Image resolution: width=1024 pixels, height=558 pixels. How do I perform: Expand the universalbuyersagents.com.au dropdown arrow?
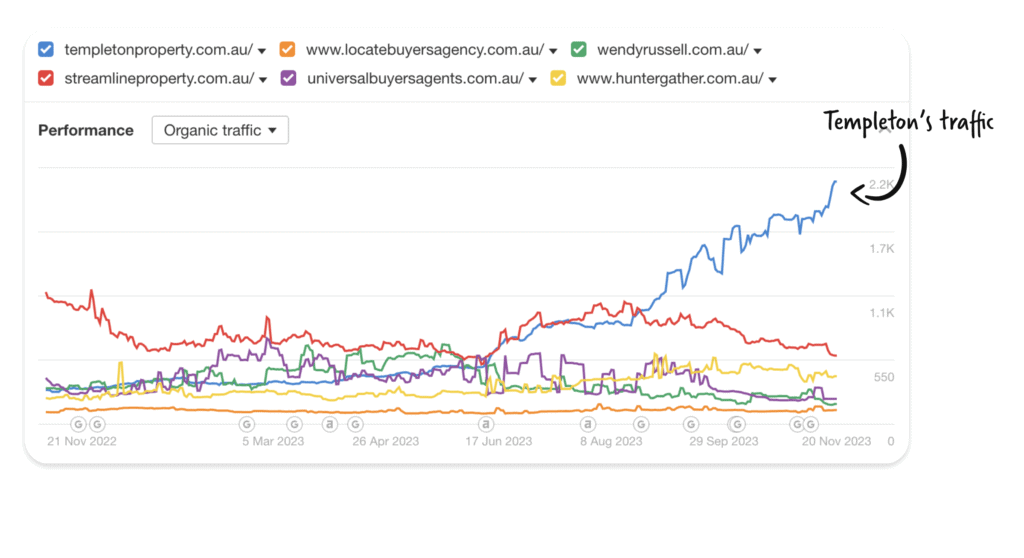point(533,80)
